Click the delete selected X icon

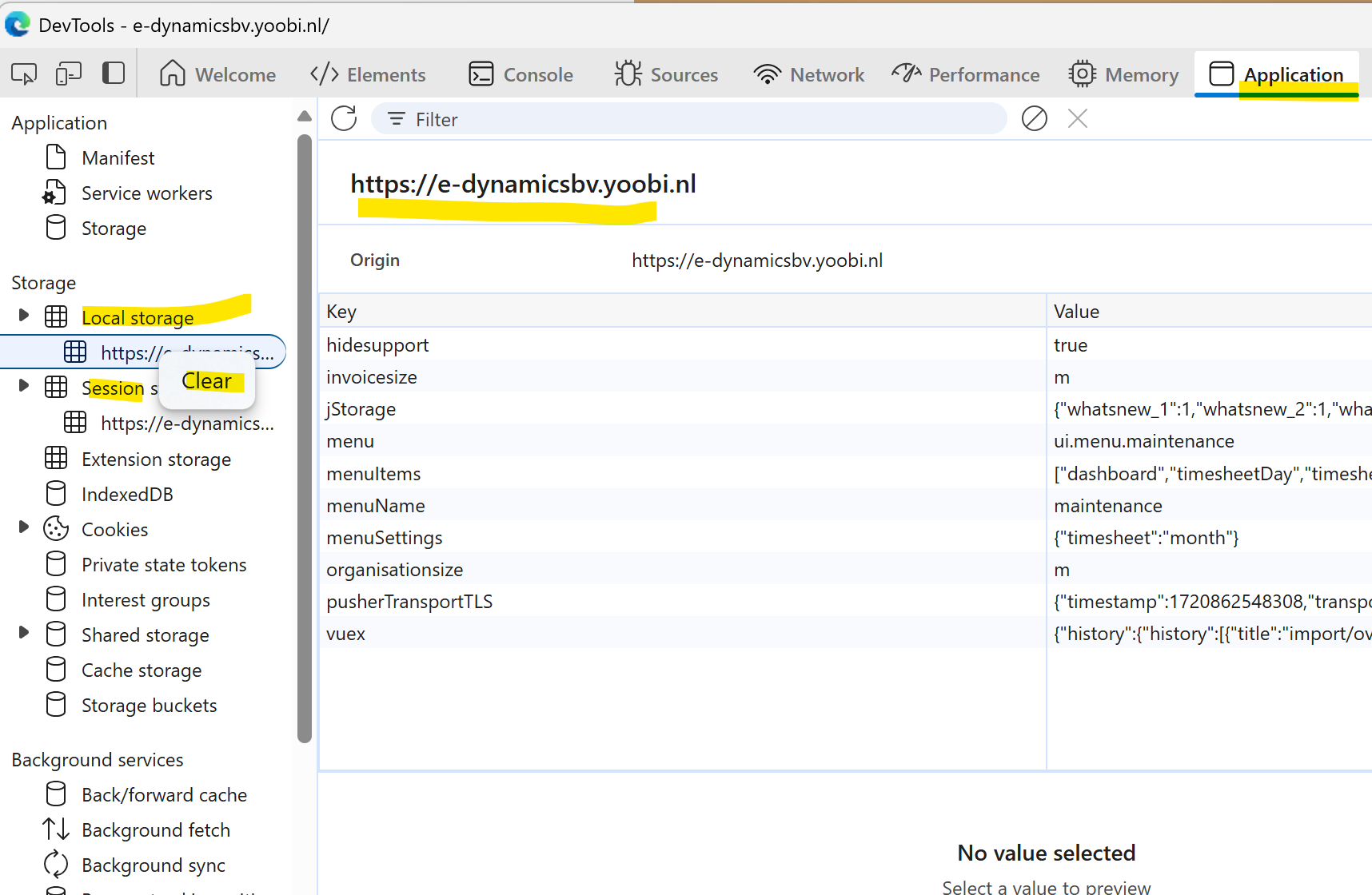click(x=1078, y=118)
